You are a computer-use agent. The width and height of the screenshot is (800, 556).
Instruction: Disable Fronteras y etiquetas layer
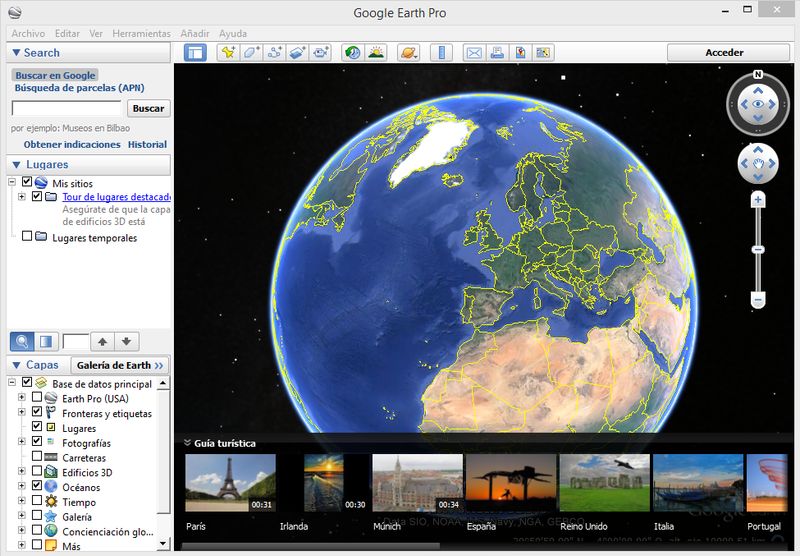coord(37,412)
